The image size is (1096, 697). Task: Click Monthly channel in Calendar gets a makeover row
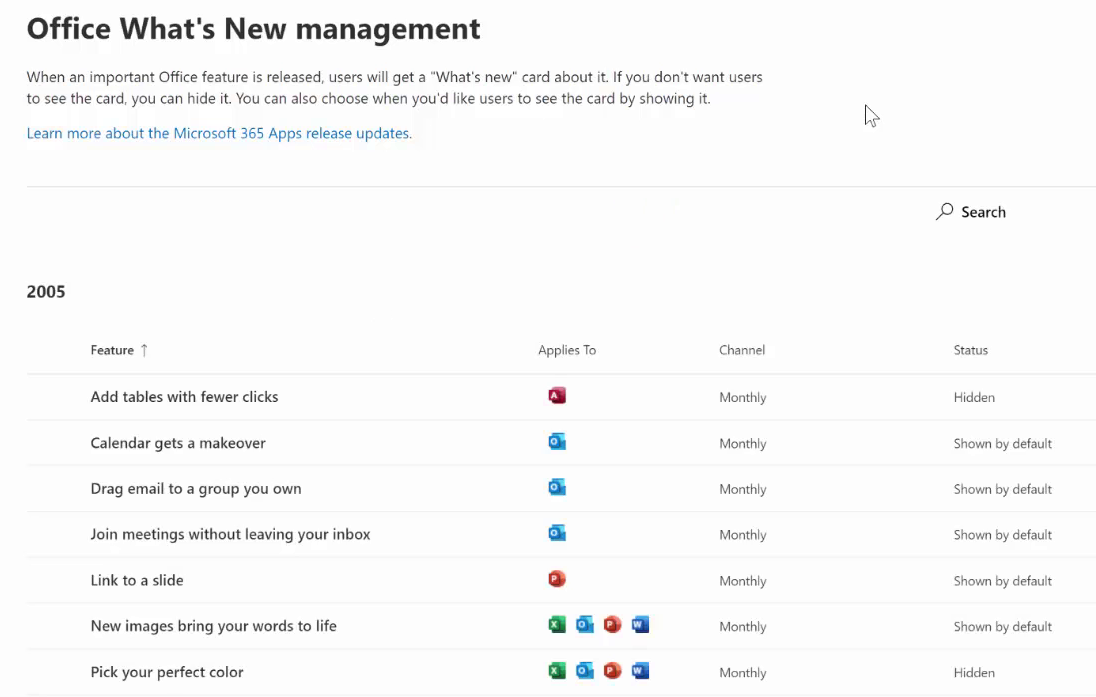(742, 443)
